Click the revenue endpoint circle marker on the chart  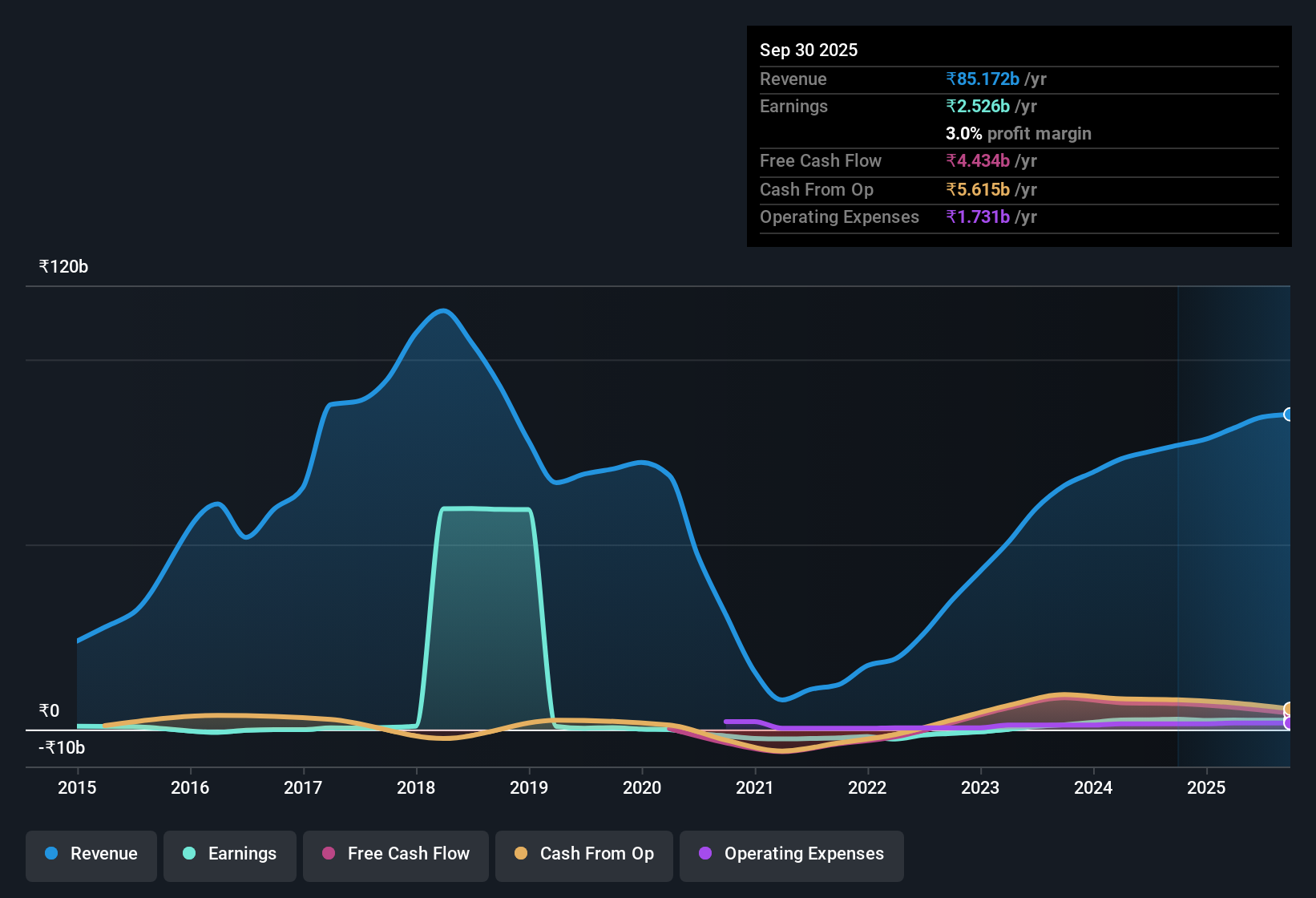coord(1288,415)
